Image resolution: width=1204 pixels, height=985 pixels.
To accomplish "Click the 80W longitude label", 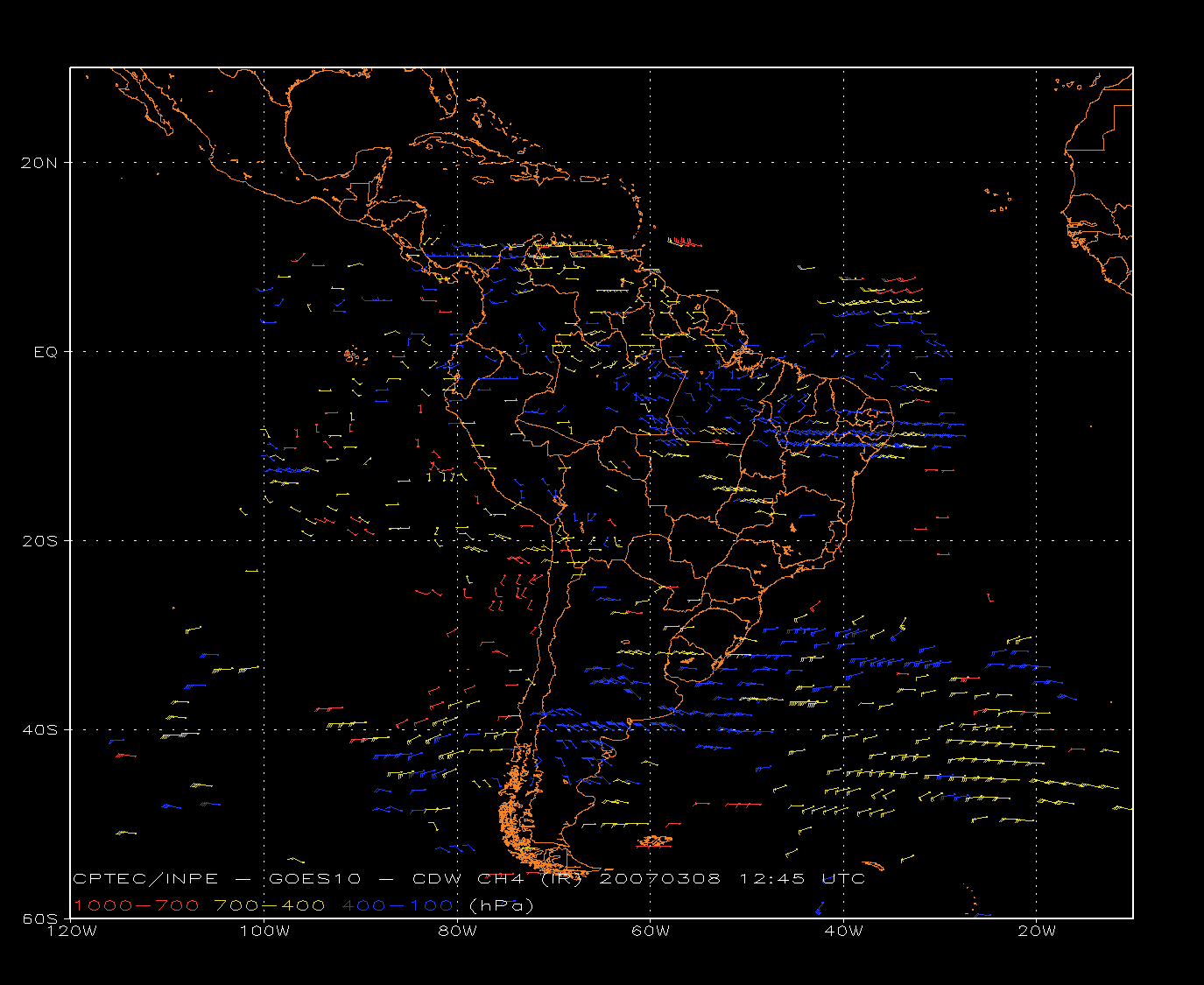I will (x=458, y=932).
